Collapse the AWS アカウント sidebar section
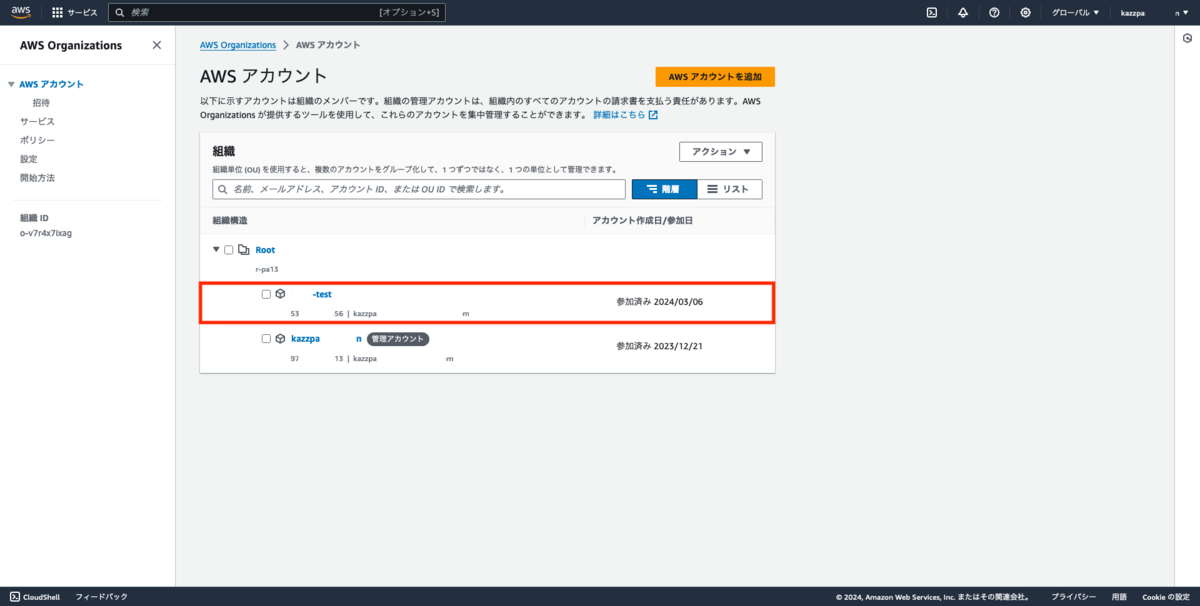Image resolution: width=1200 pixels, height=606 pixels. [x=11, y=85]
